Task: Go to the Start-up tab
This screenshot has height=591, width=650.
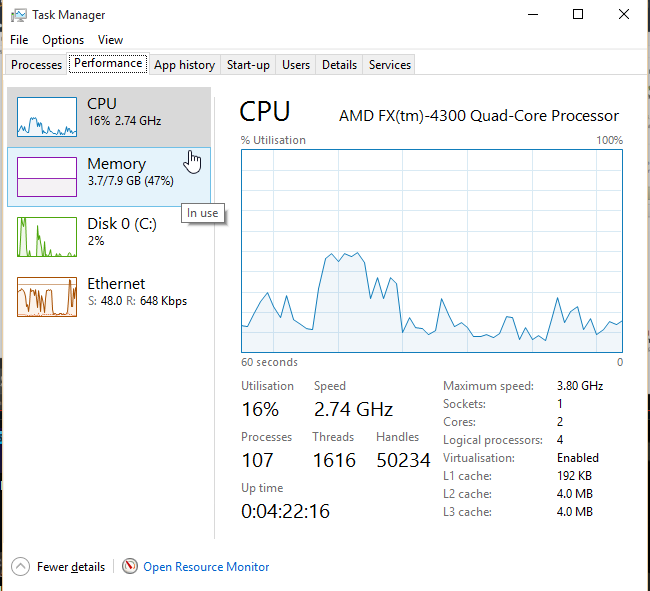Action: [248, 65]
